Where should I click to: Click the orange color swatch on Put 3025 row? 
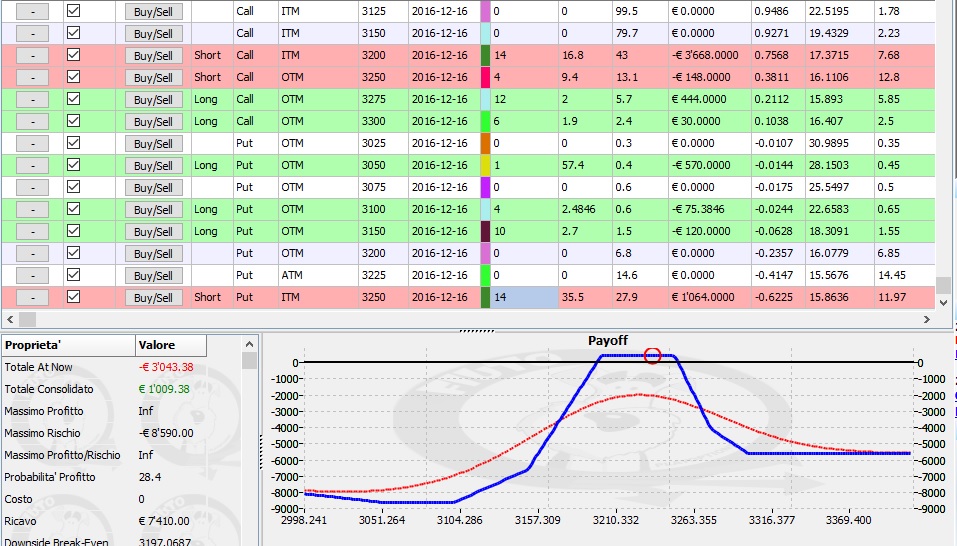pyautogui.click(x=485, y=143)
